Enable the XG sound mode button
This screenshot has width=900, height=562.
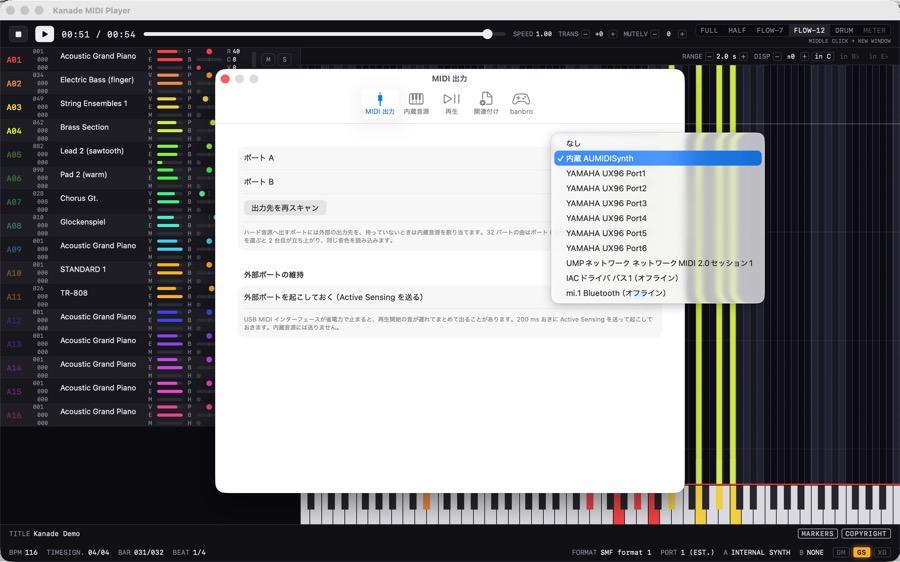click(x=882, y=552)
